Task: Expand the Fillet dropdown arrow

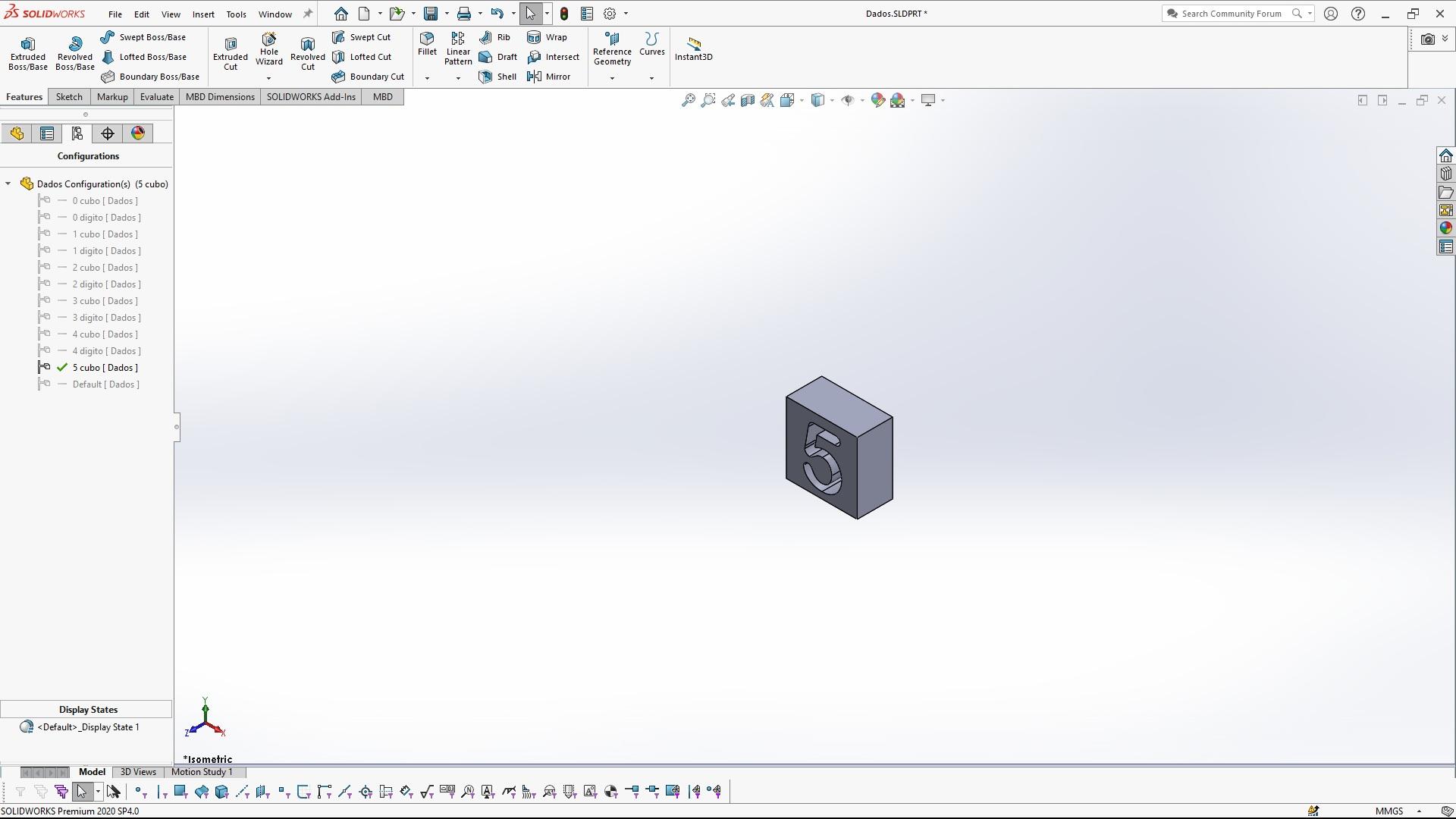Action: pyautogui.click(x=427, y=78)
